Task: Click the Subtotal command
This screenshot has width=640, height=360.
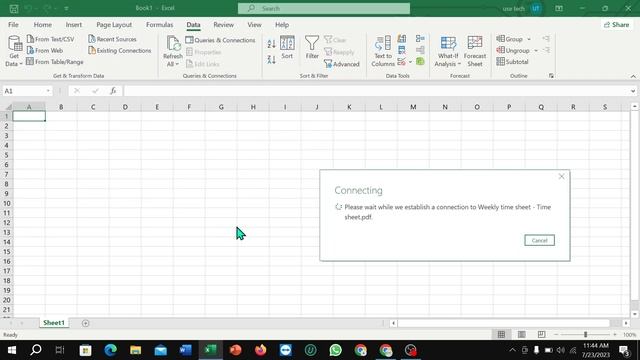Action: pyautogui.click(x=513, y=62)
